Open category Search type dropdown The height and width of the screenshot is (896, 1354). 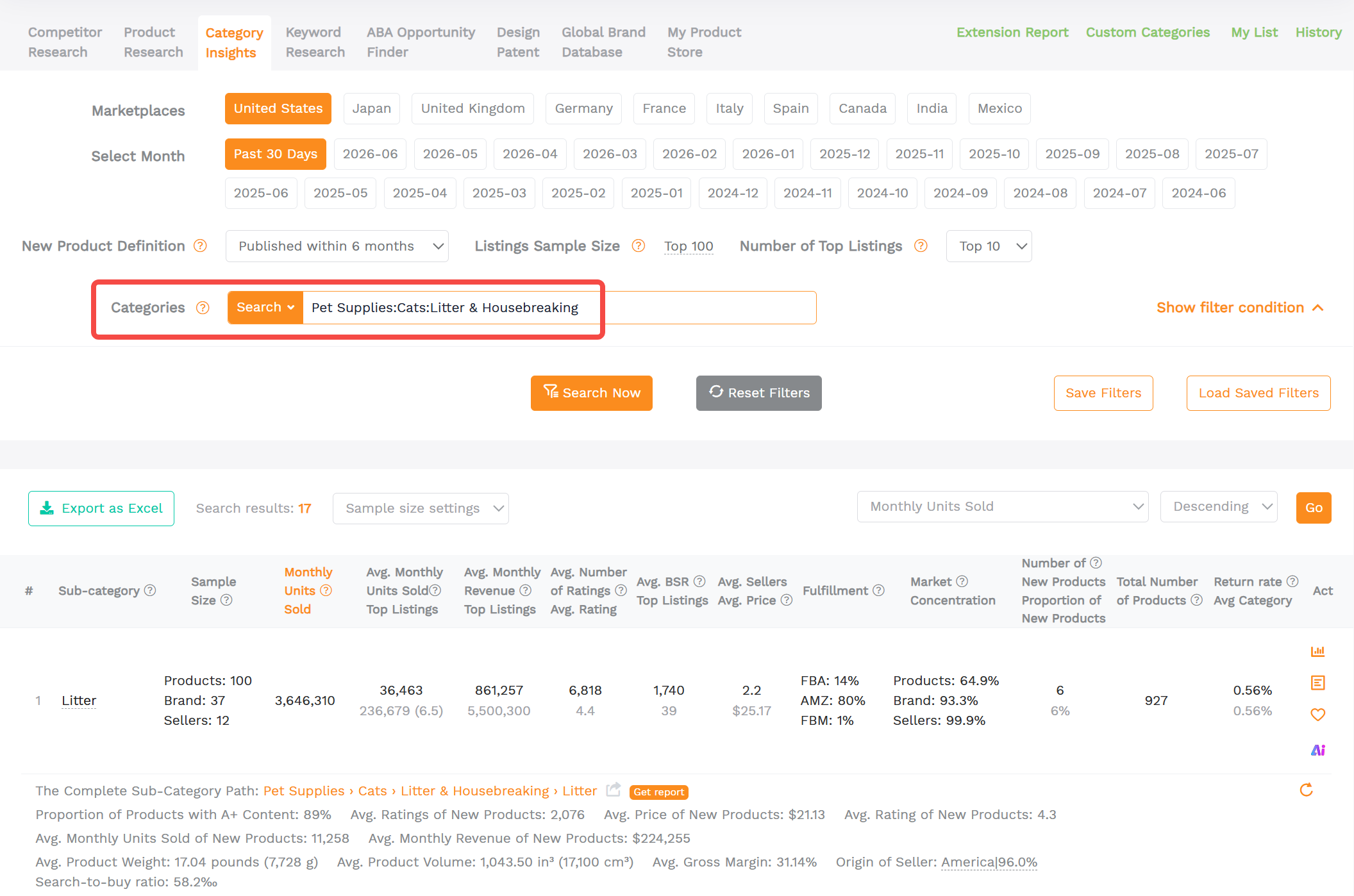(265, 308)
